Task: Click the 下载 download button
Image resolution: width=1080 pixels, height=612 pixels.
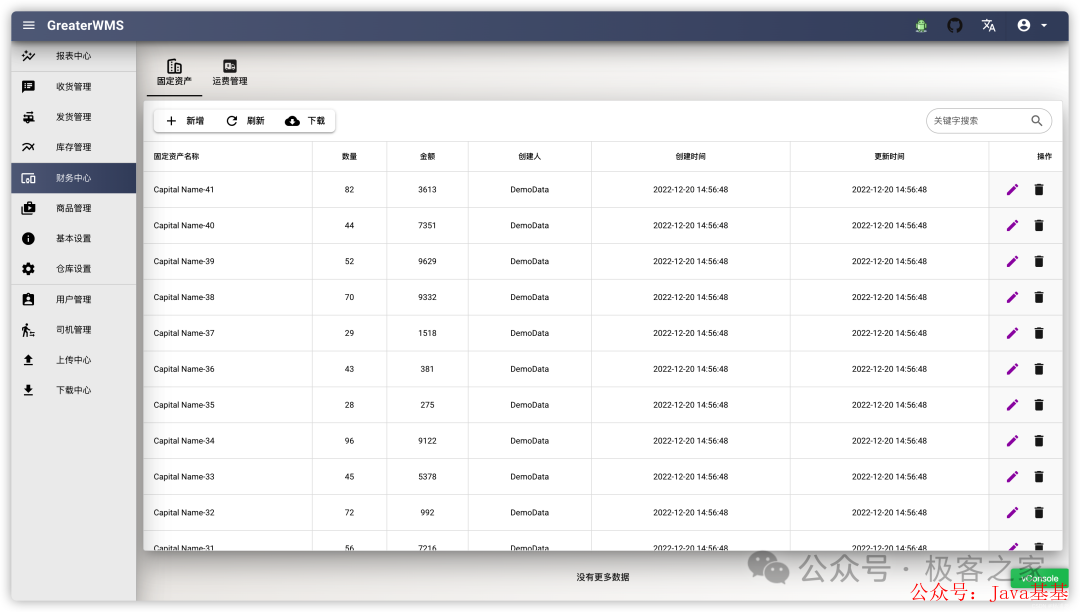Action: coord(305,121)
